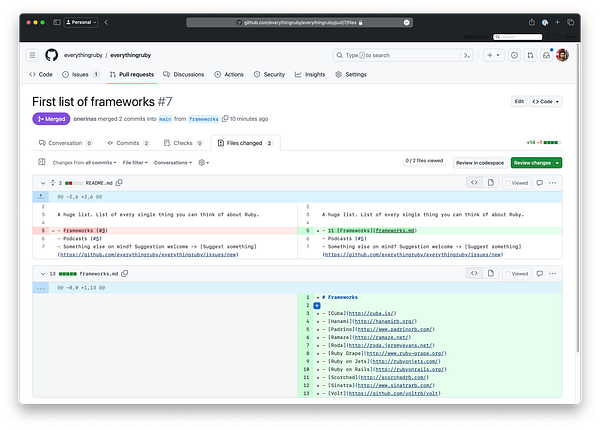This screenshot has width=600, height=430.
Task: Mark frameworks.md as Viewed
Action: 517,274
